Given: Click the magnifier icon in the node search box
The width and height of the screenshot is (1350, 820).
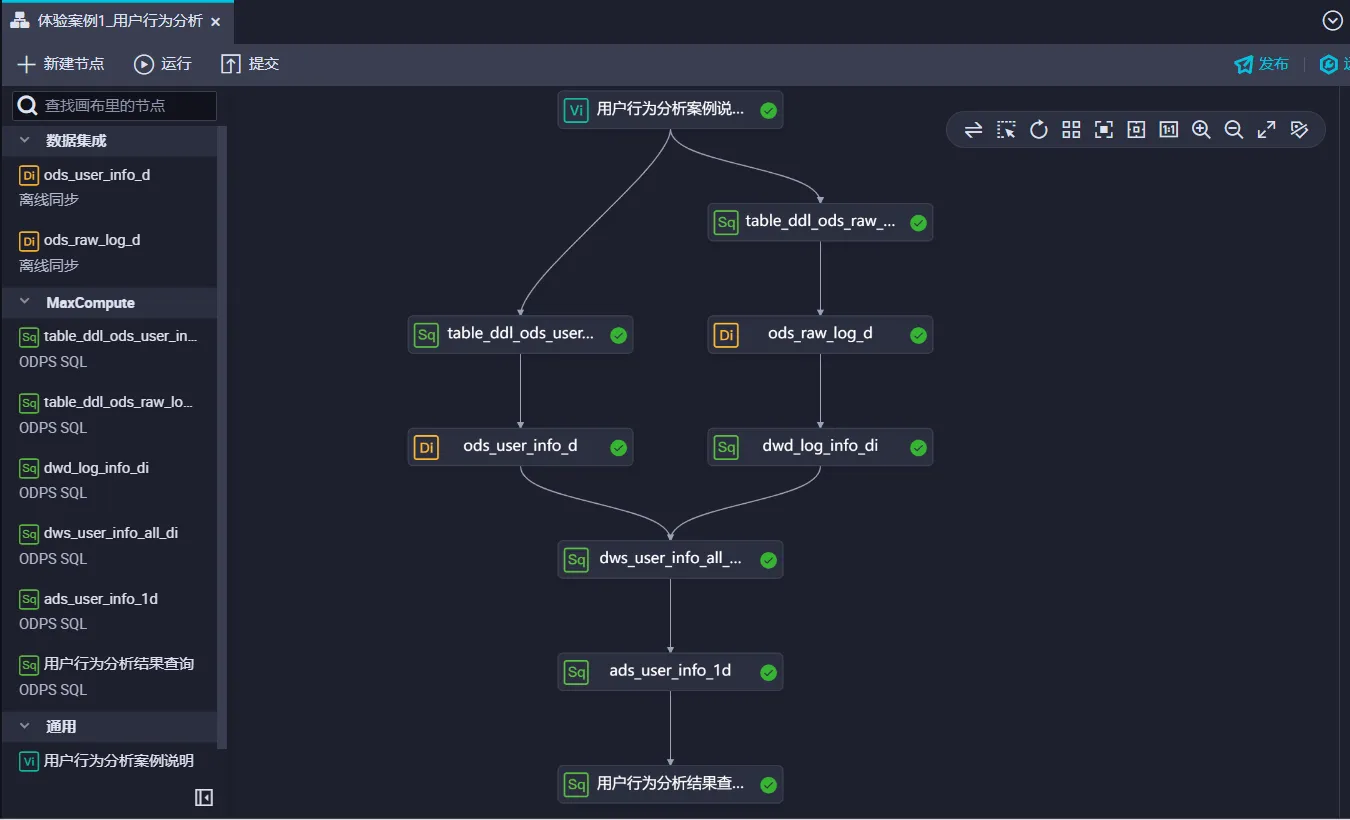Looking at the screenshot, I should (28, 105).
